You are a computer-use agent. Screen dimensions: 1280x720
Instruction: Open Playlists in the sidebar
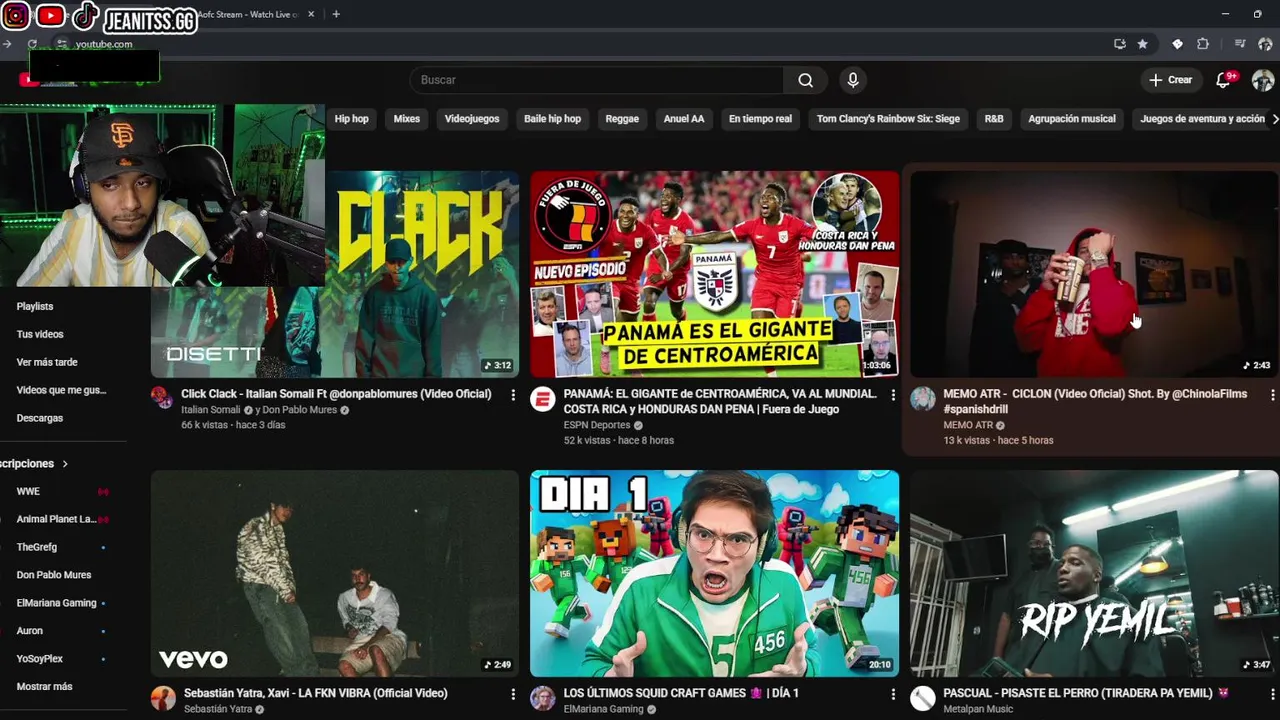[x=35, y=307]
